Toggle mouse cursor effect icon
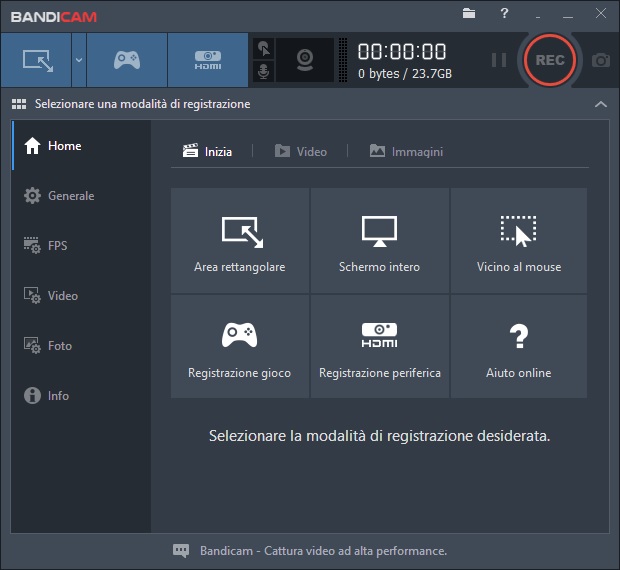This screenshot has width=620, height=570. pyautogui.click(x=263, y=49)
